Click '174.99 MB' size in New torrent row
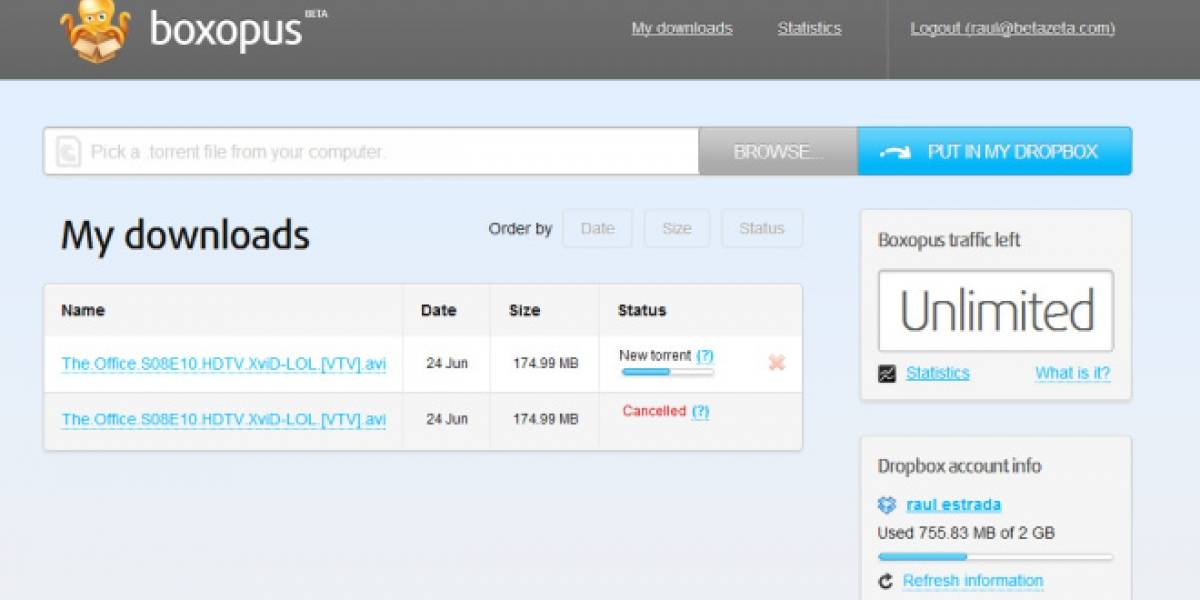Screen dimensions: 1200x600 pos(546,363)
